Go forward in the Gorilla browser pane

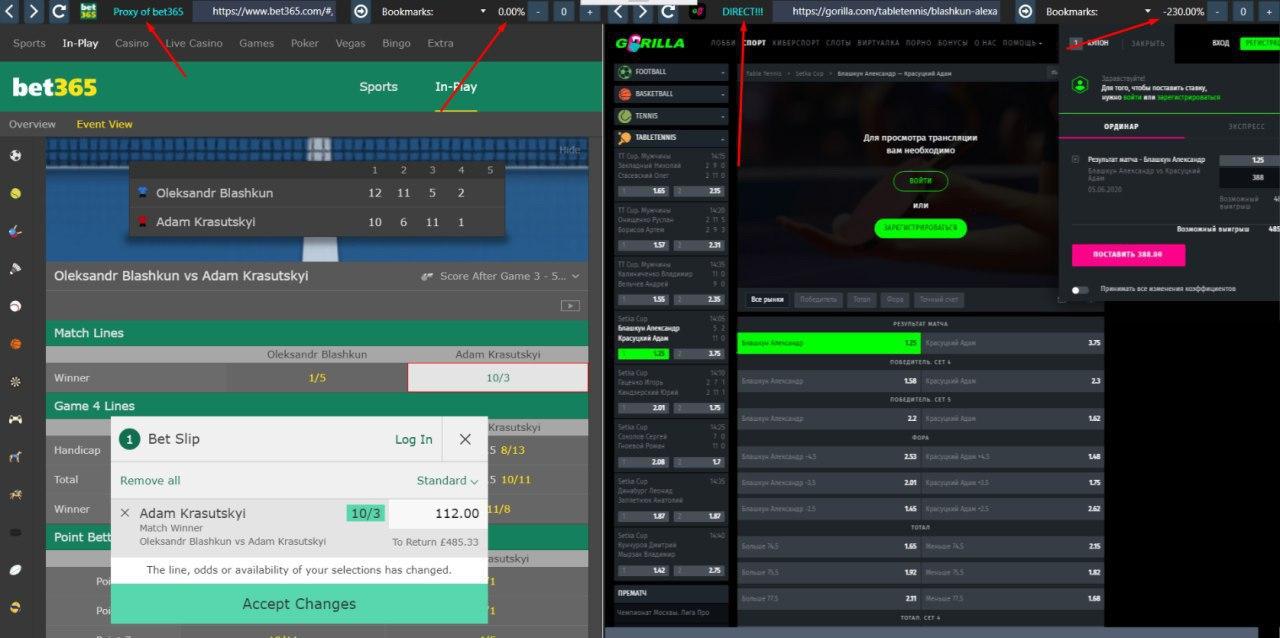643,12
